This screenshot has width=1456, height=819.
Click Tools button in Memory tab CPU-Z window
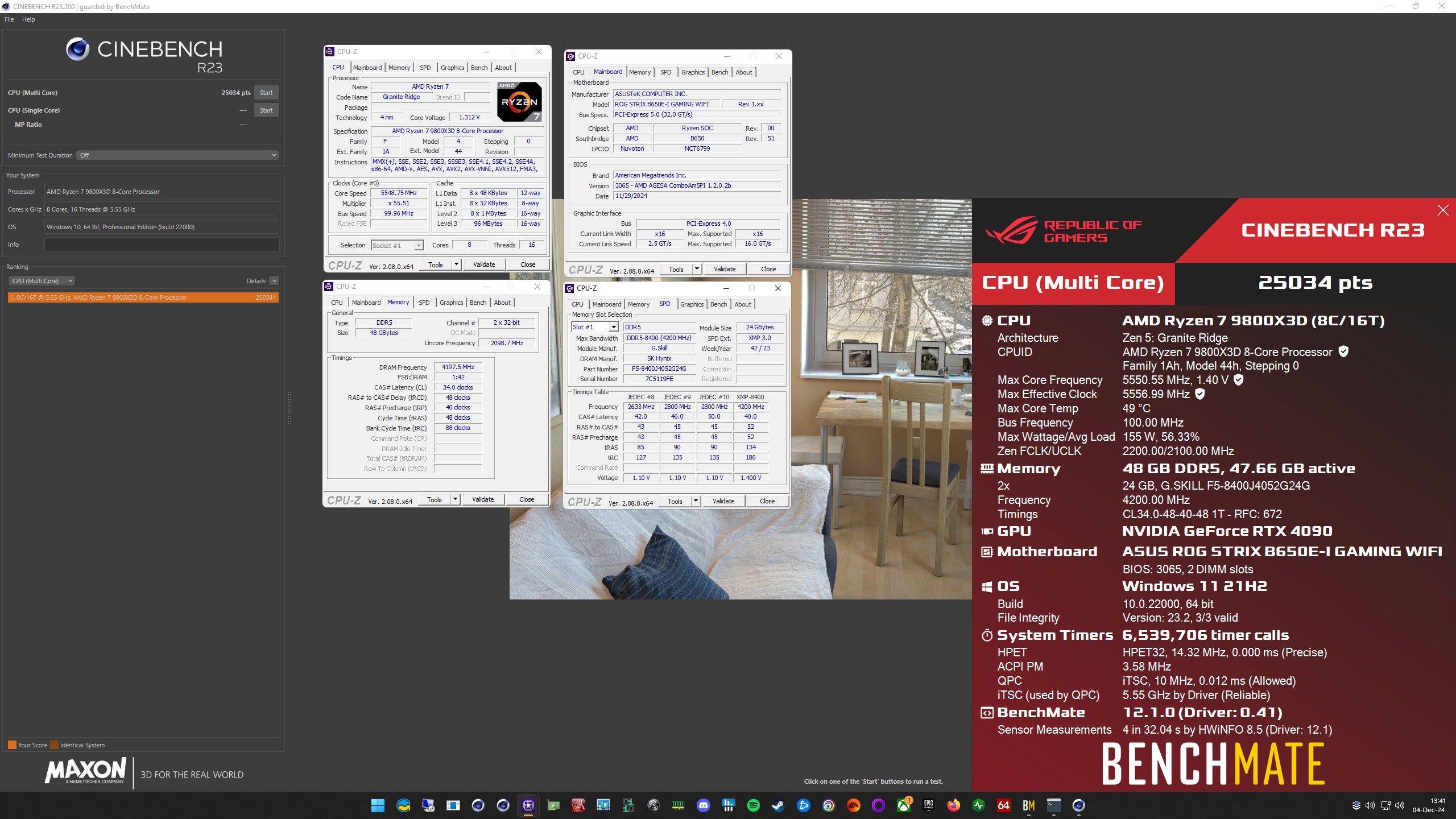point(435,499)
